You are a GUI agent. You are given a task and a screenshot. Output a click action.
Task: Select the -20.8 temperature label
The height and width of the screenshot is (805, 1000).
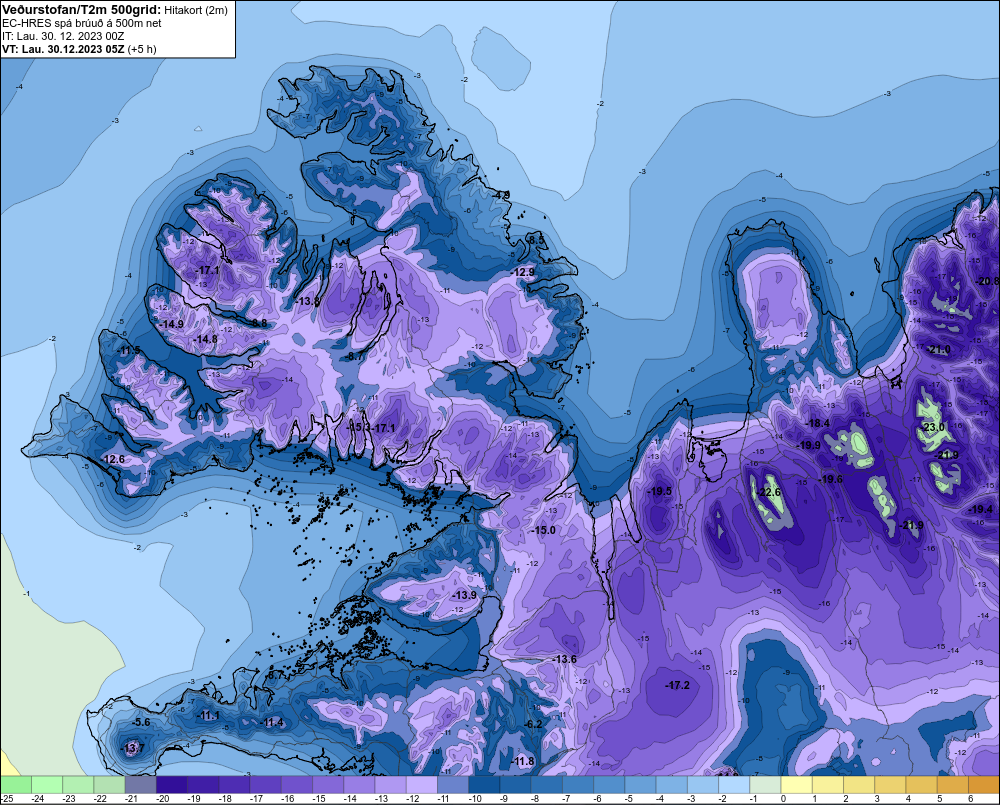(988, 281)
